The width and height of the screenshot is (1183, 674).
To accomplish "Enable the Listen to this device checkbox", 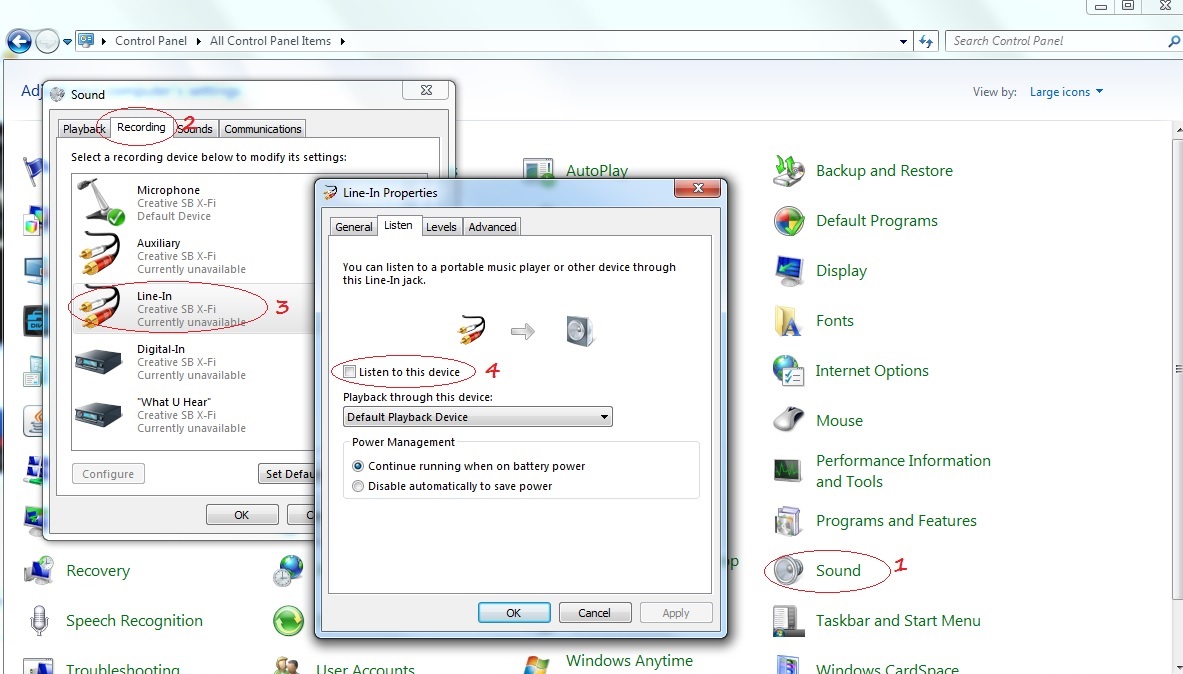I will 349,372.
